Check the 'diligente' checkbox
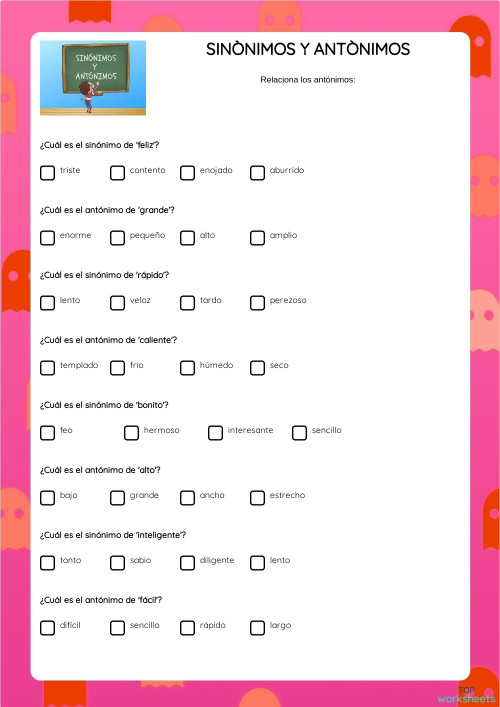Viewport: 500px width, 707px height. point(188,563)
